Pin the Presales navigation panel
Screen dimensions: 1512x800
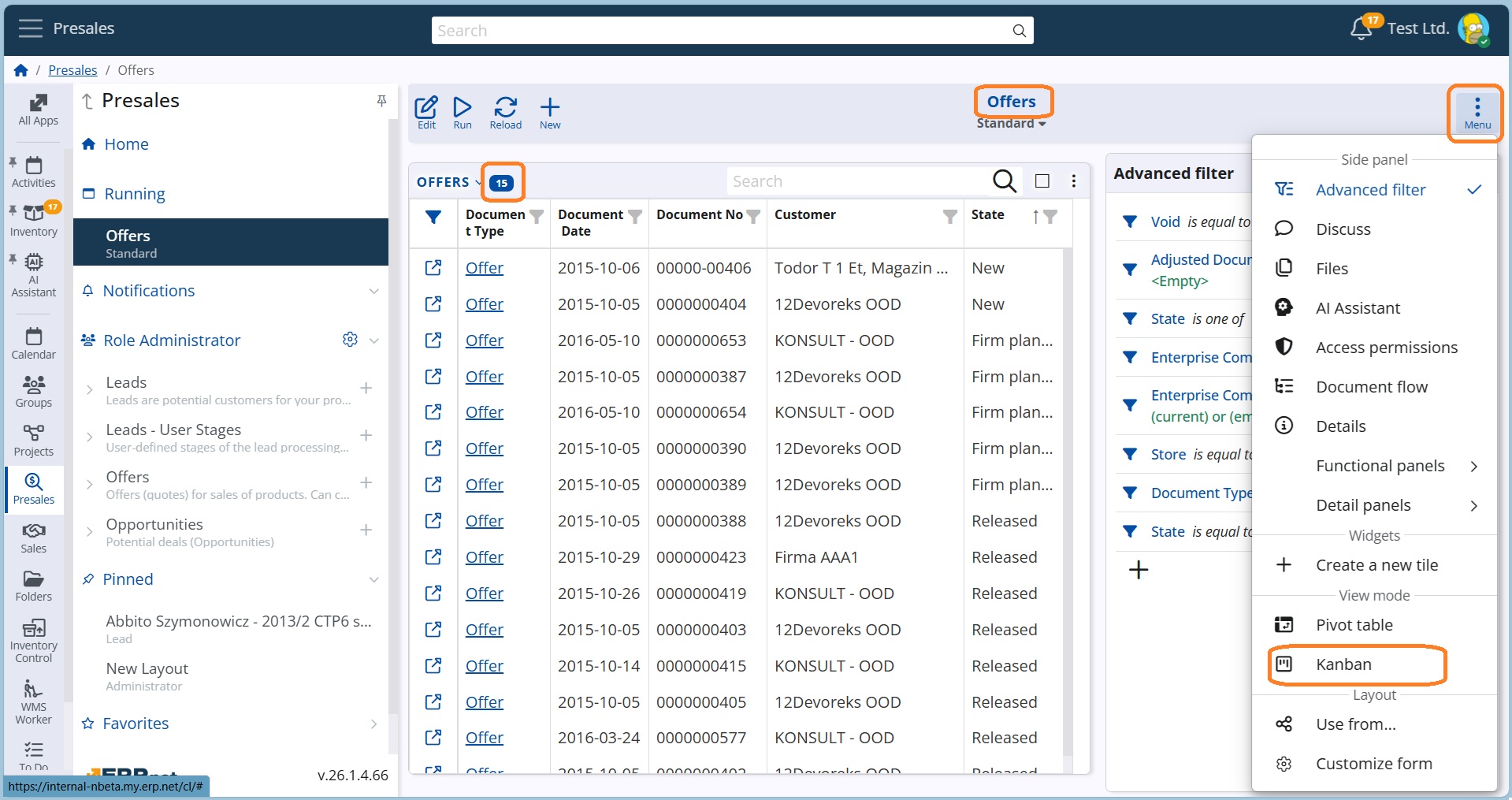381,101
